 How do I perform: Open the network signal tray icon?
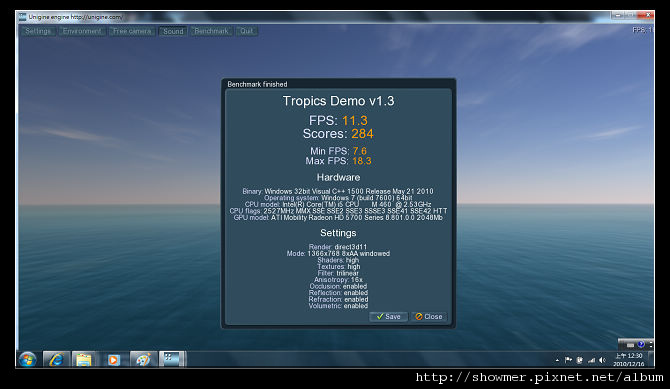(x=591, y=360)
